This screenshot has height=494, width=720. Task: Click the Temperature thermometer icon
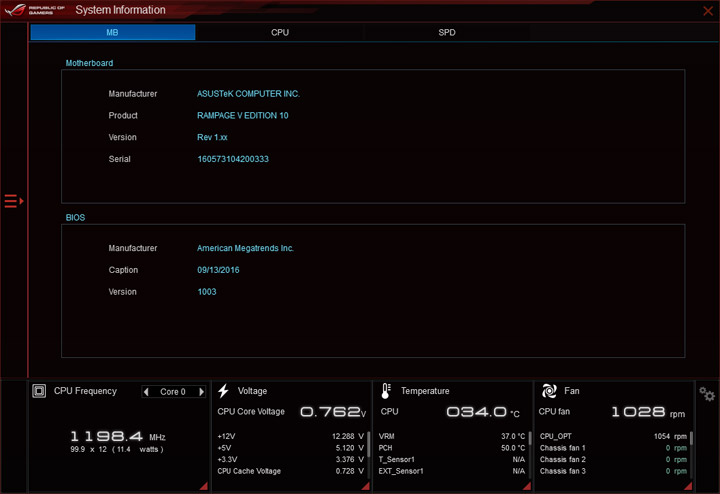[386, 391]
